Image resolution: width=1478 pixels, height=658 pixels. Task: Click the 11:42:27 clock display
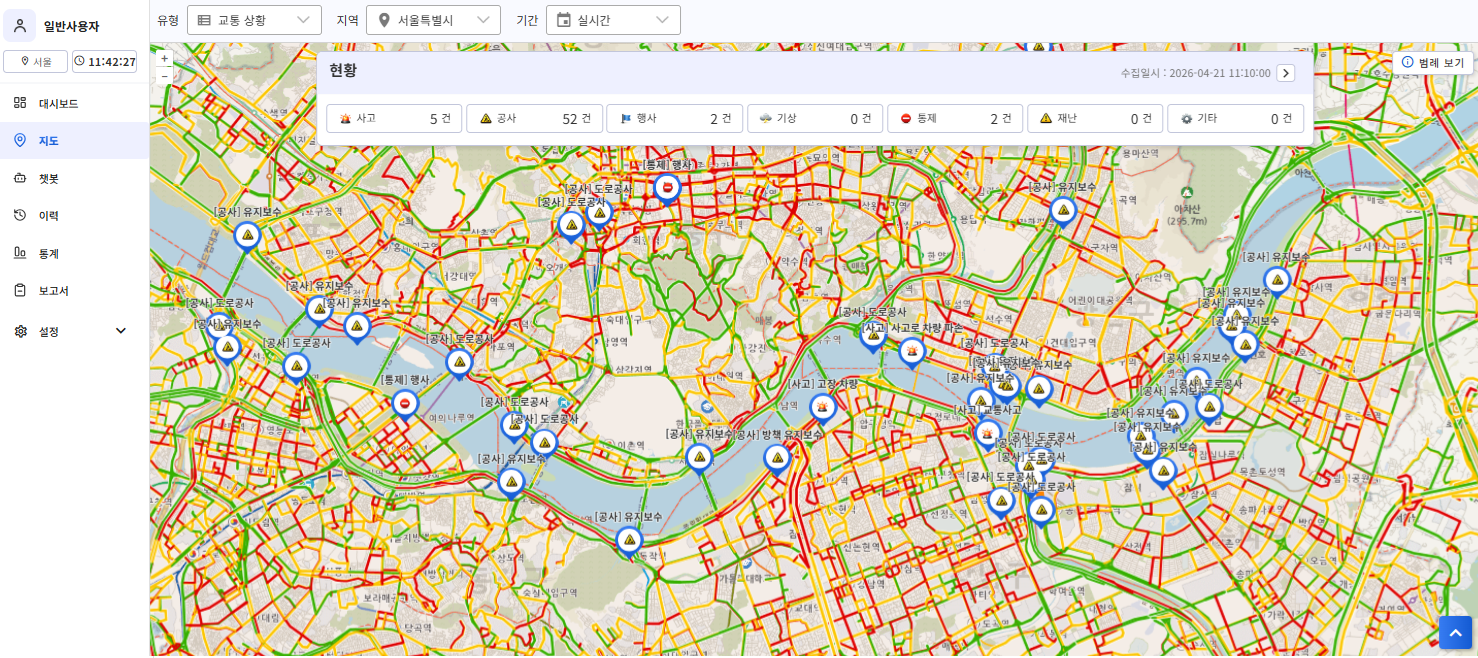104,61
